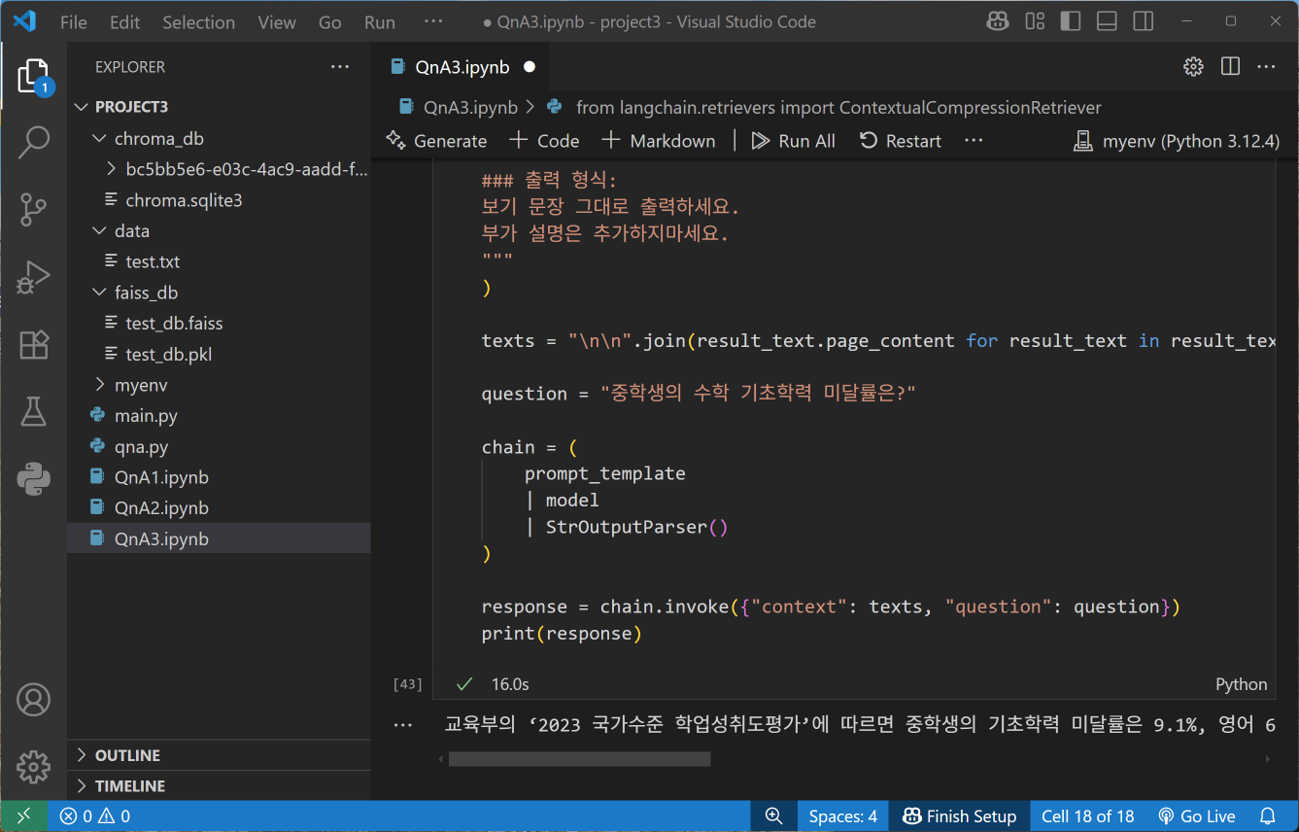Image resolution: width=1299 pixels, height=832 pixels.
Task: Open test_db.faiss file
Action: (219, 324)
